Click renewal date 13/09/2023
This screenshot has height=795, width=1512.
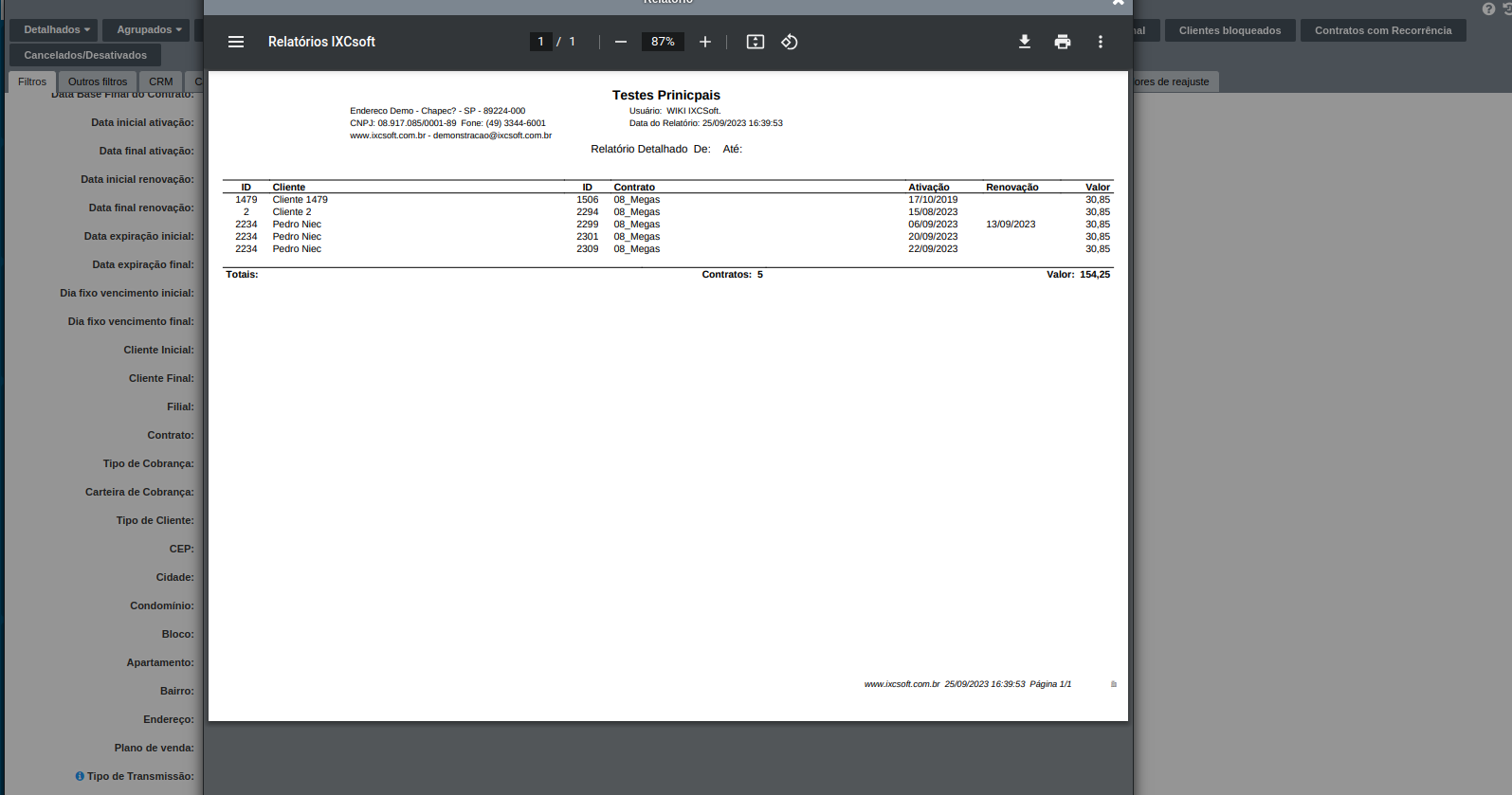[x=1011, y=225]
